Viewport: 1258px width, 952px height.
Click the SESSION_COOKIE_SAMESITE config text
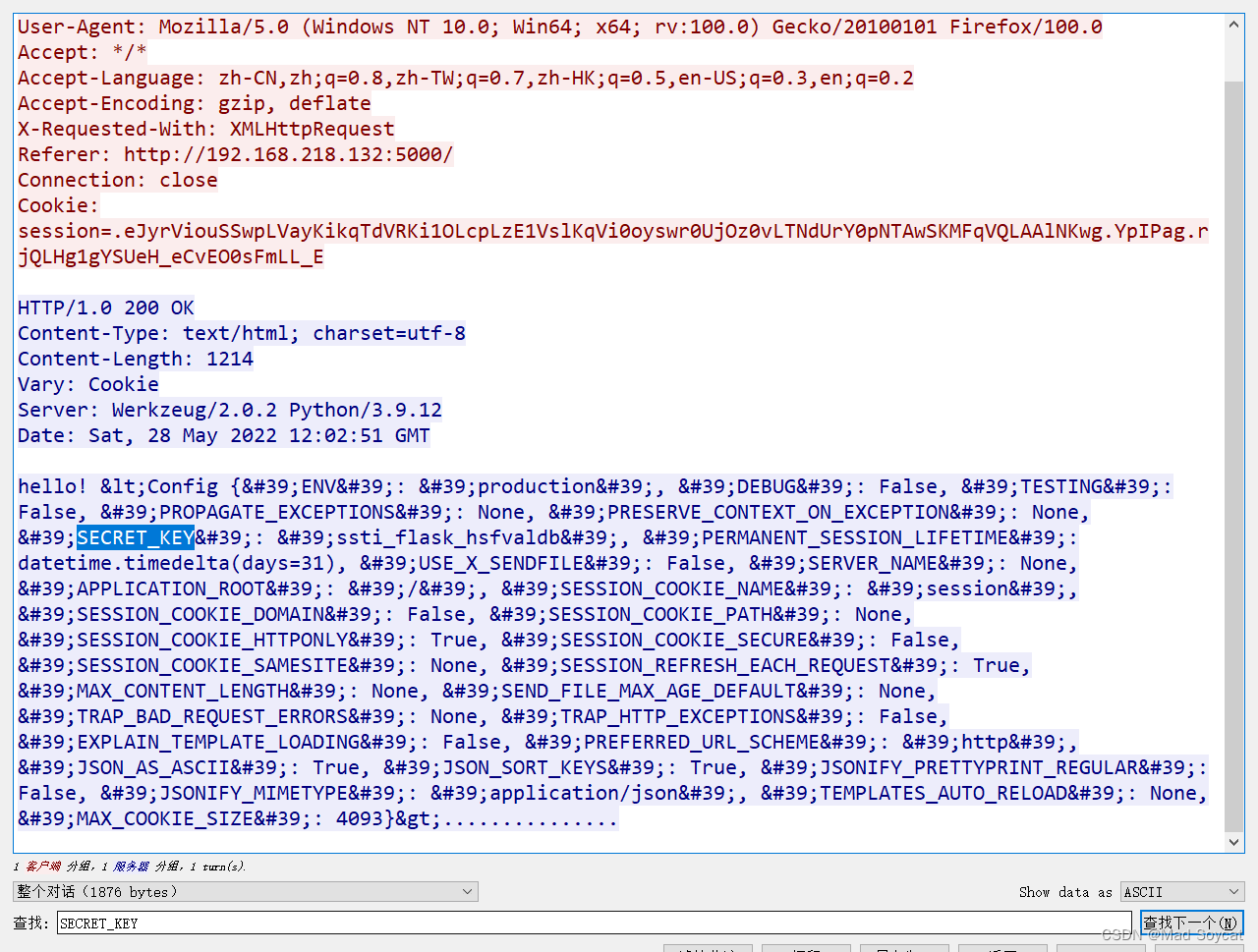tap(212, 665)
